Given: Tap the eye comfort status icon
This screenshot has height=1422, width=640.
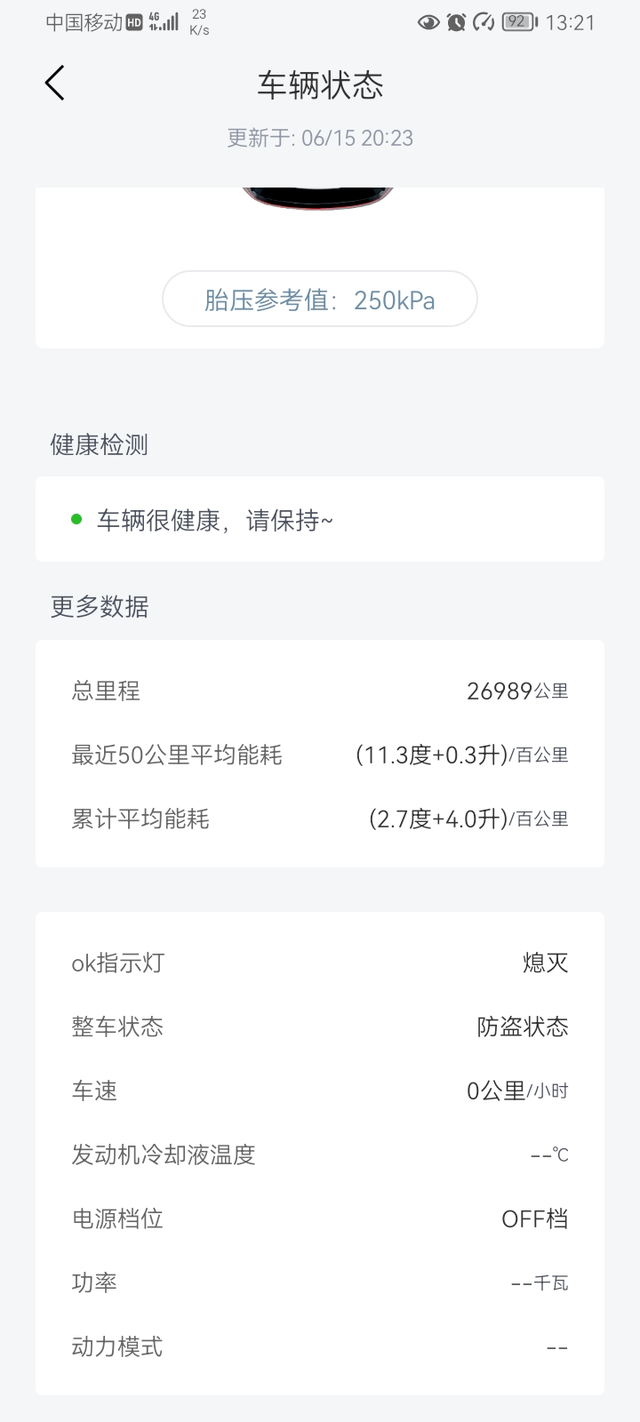Looking at the screenshot, I should tap(428, 22).
